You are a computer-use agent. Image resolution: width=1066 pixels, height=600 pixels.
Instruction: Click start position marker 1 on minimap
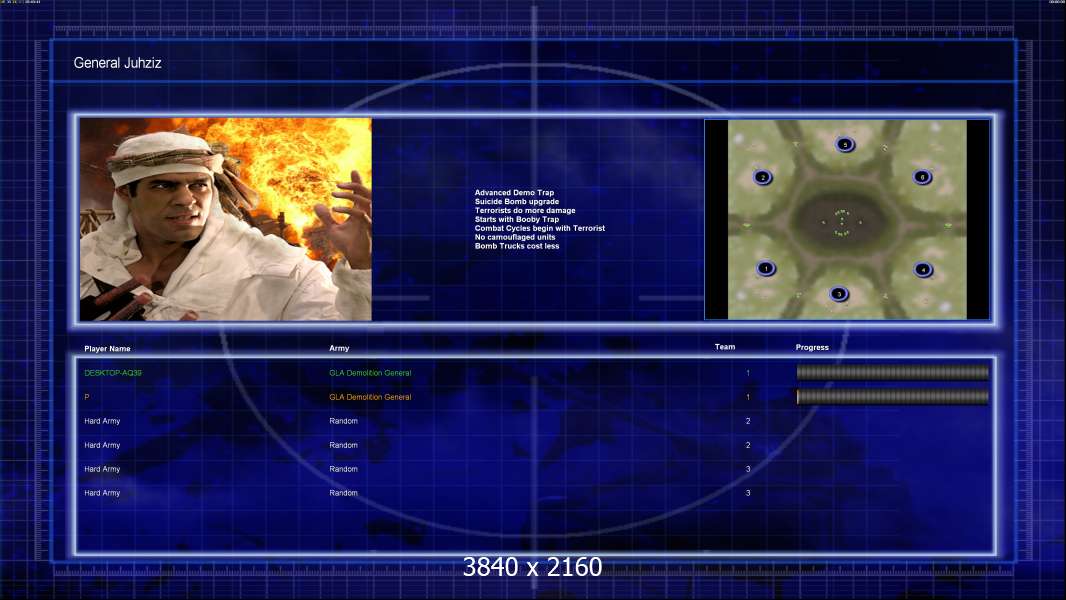(766, 268)
